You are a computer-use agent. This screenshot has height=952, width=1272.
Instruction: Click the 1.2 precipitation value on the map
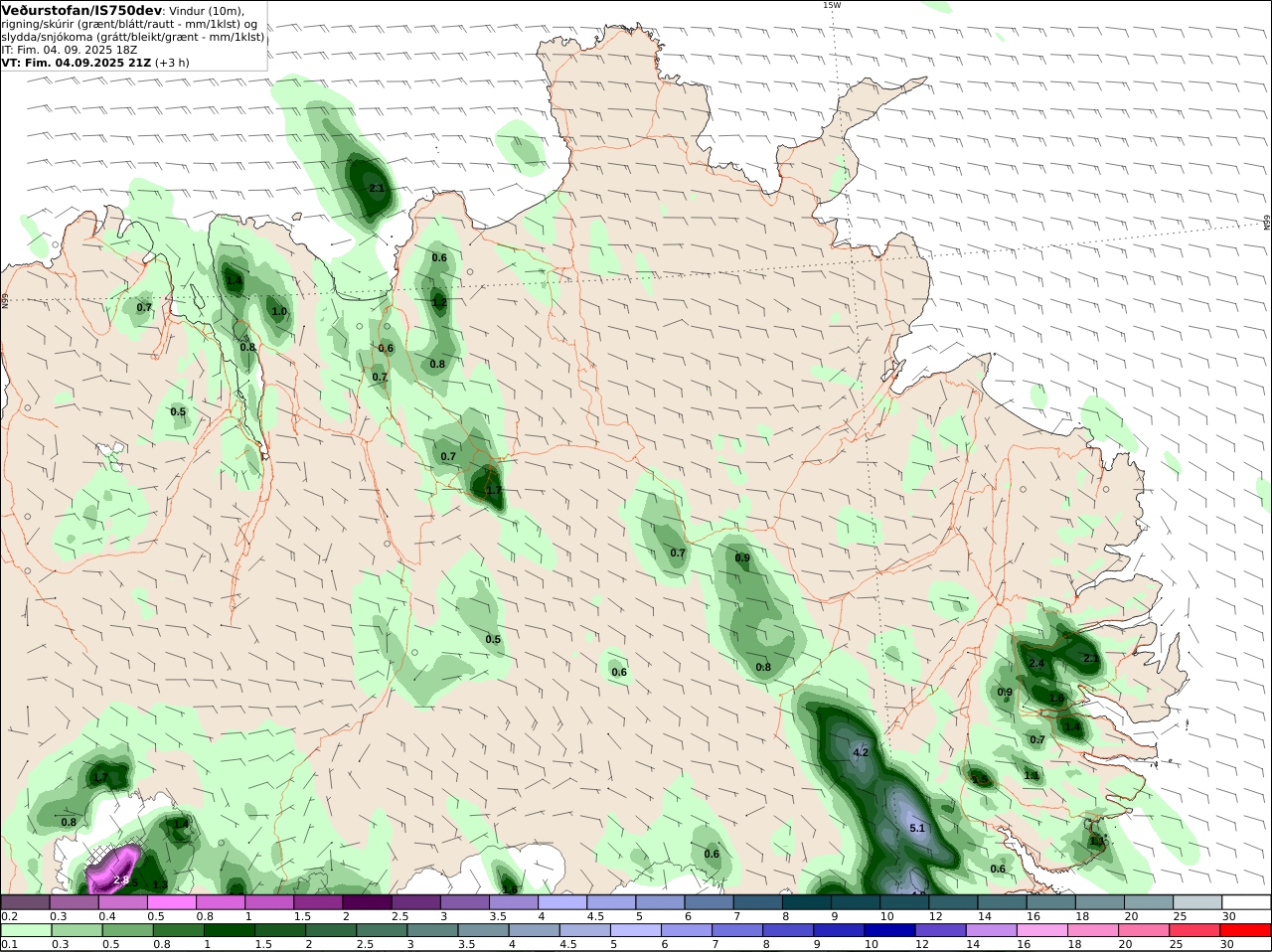click(439, 302)
